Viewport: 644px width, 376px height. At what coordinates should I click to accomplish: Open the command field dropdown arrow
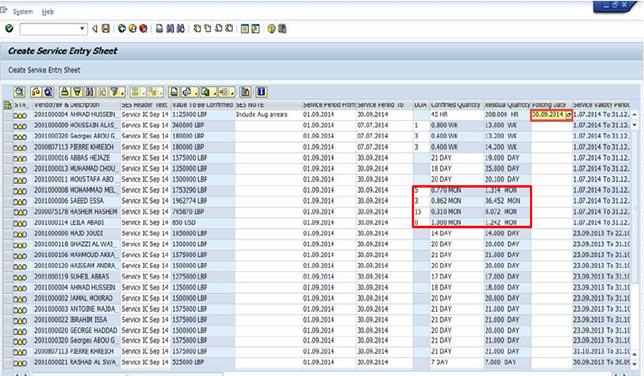click(82, 28)
